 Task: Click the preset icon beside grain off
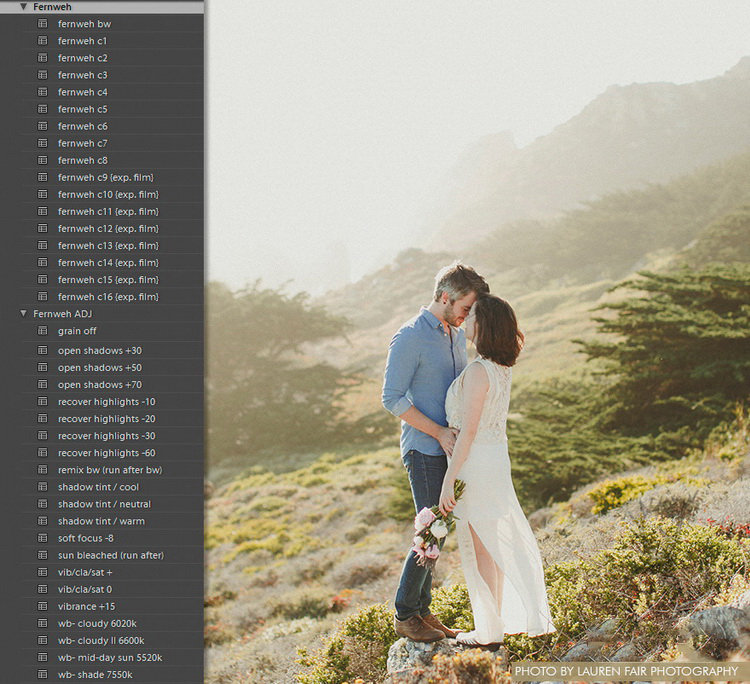(x=43, y=331)
